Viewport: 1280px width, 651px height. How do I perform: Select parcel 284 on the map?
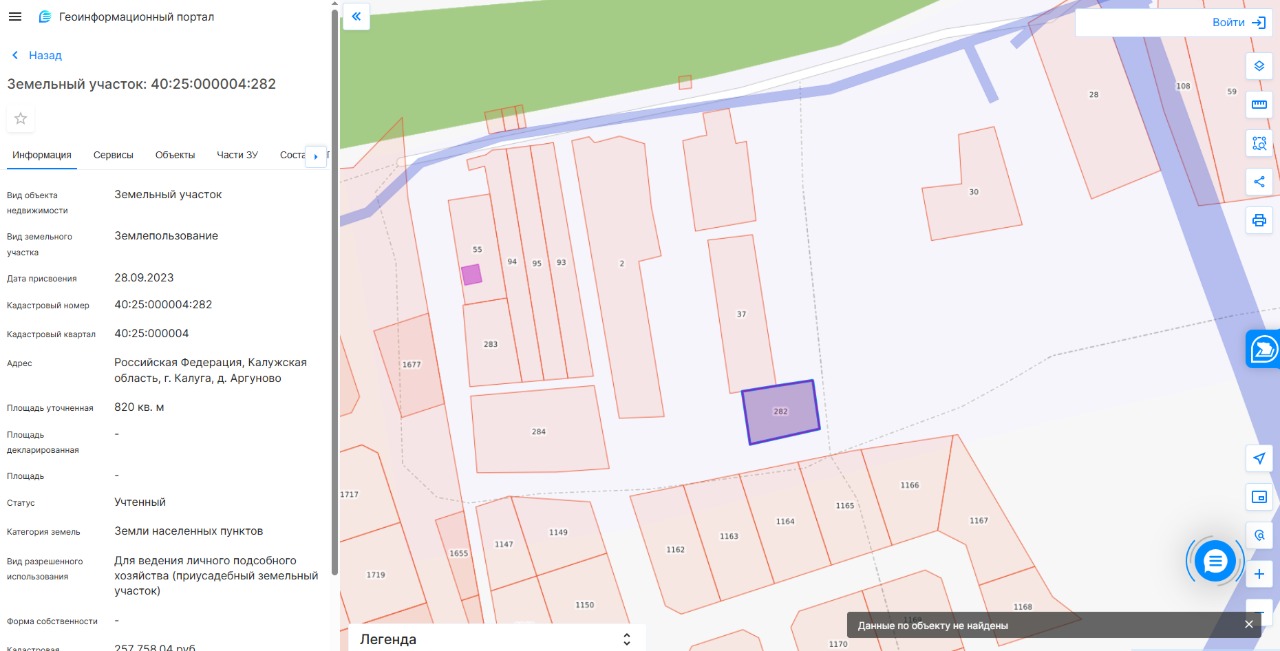click(x=539, y=431)
